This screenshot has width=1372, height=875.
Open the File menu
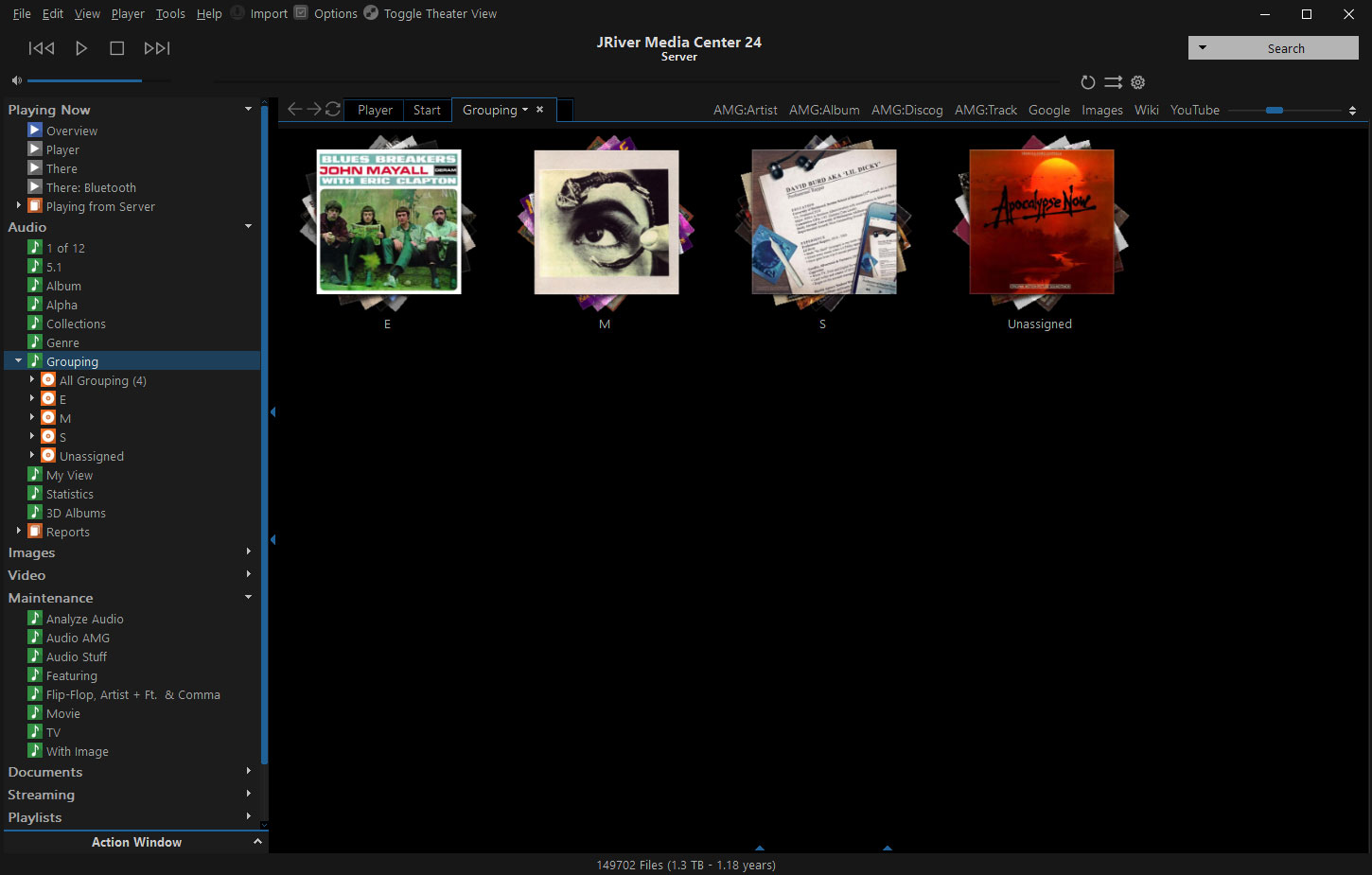pyautogui.click(x=22, y=13)
